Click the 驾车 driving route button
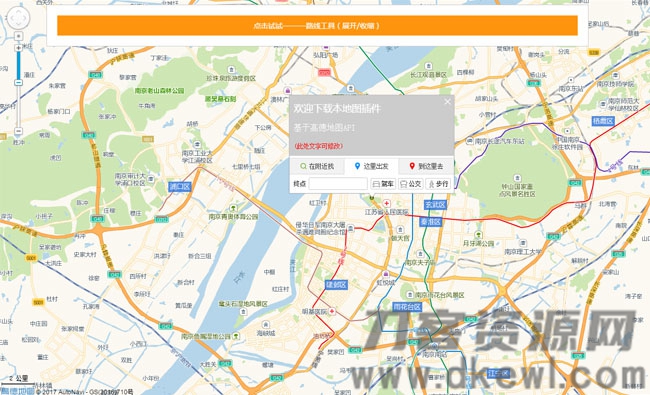The image size is (650, 395). click(x=383, y=184)
